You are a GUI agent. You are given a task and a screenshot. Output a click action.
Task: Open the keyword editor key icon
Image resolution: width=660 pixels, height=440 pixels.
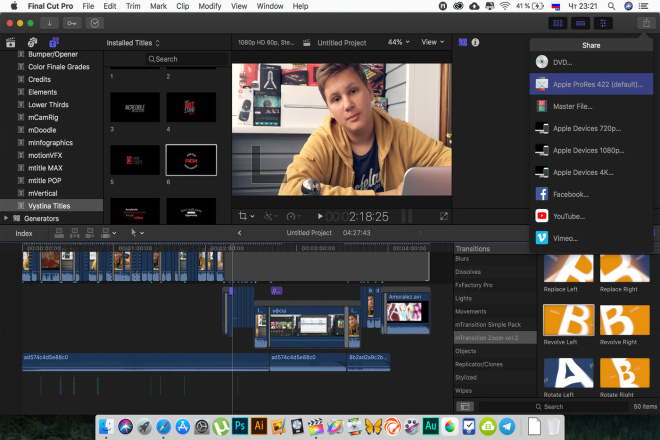coord(72,22)
